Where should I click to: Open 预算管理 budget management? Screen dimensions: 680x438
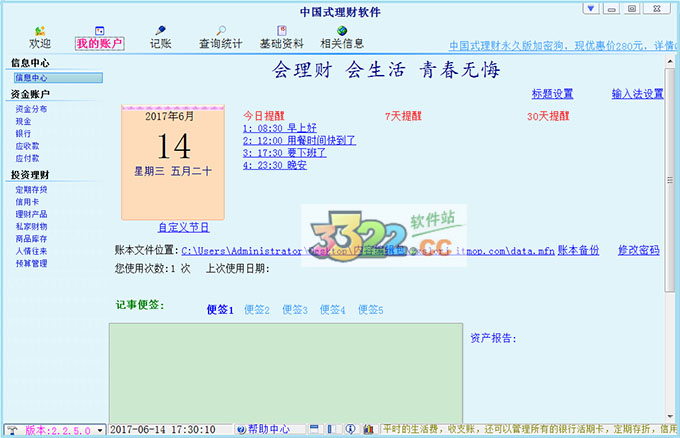[x=31, y=263]
